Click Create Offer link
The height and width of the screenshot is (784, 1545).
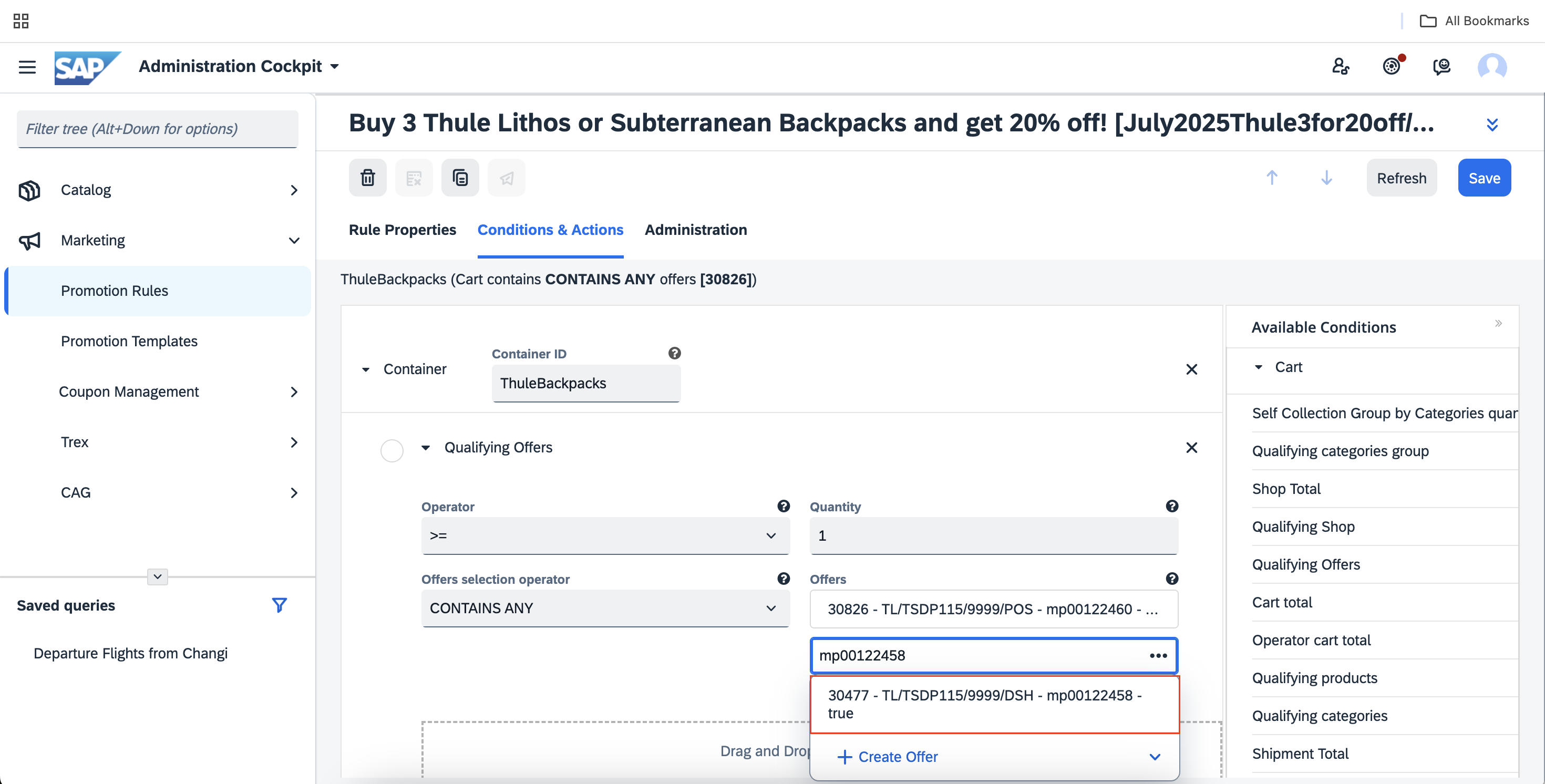[888, 757]
